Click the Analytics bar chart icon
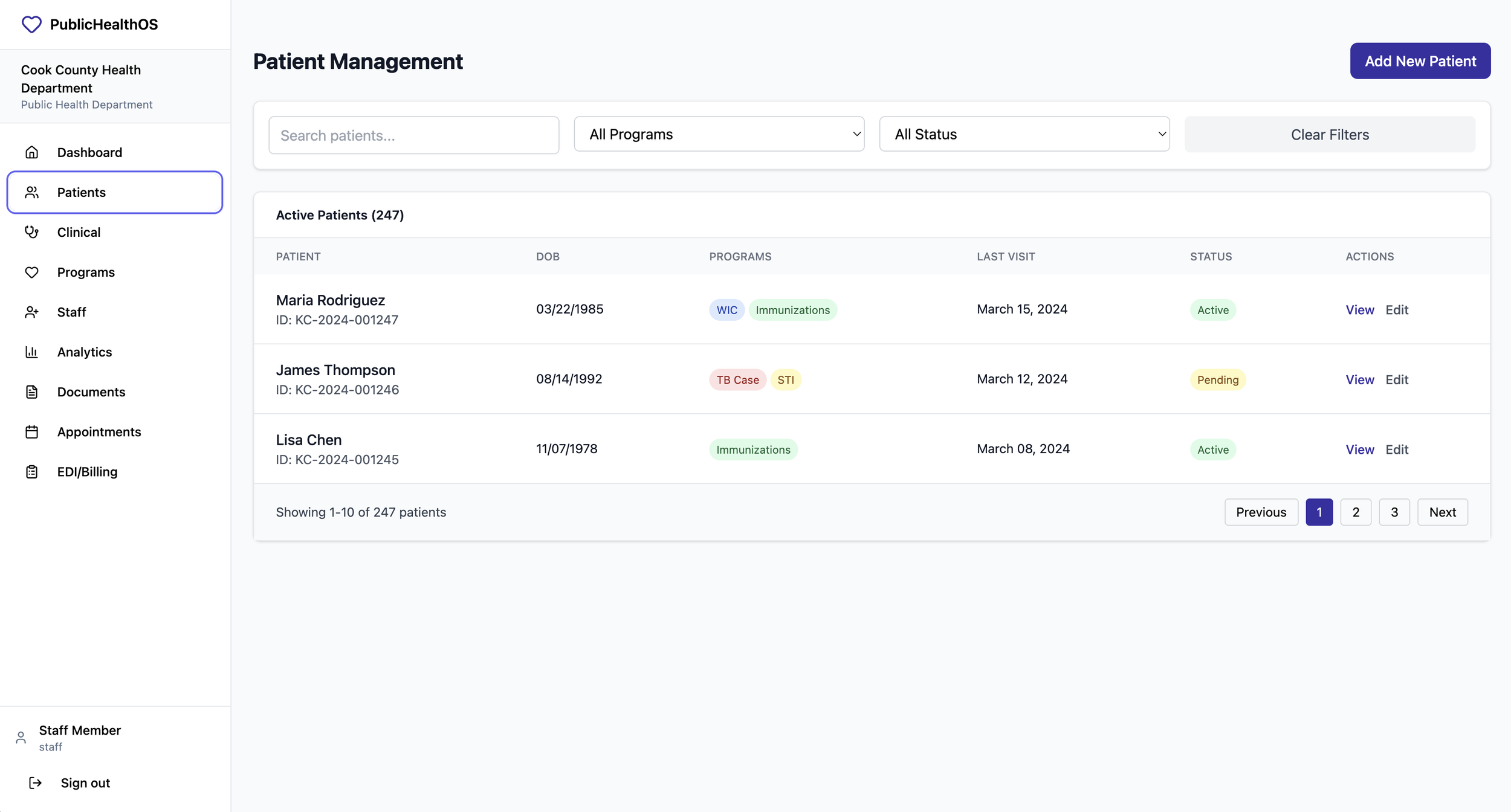This screenshot has height=812, width=1511. pyautogui.click(x=31, y=352)
